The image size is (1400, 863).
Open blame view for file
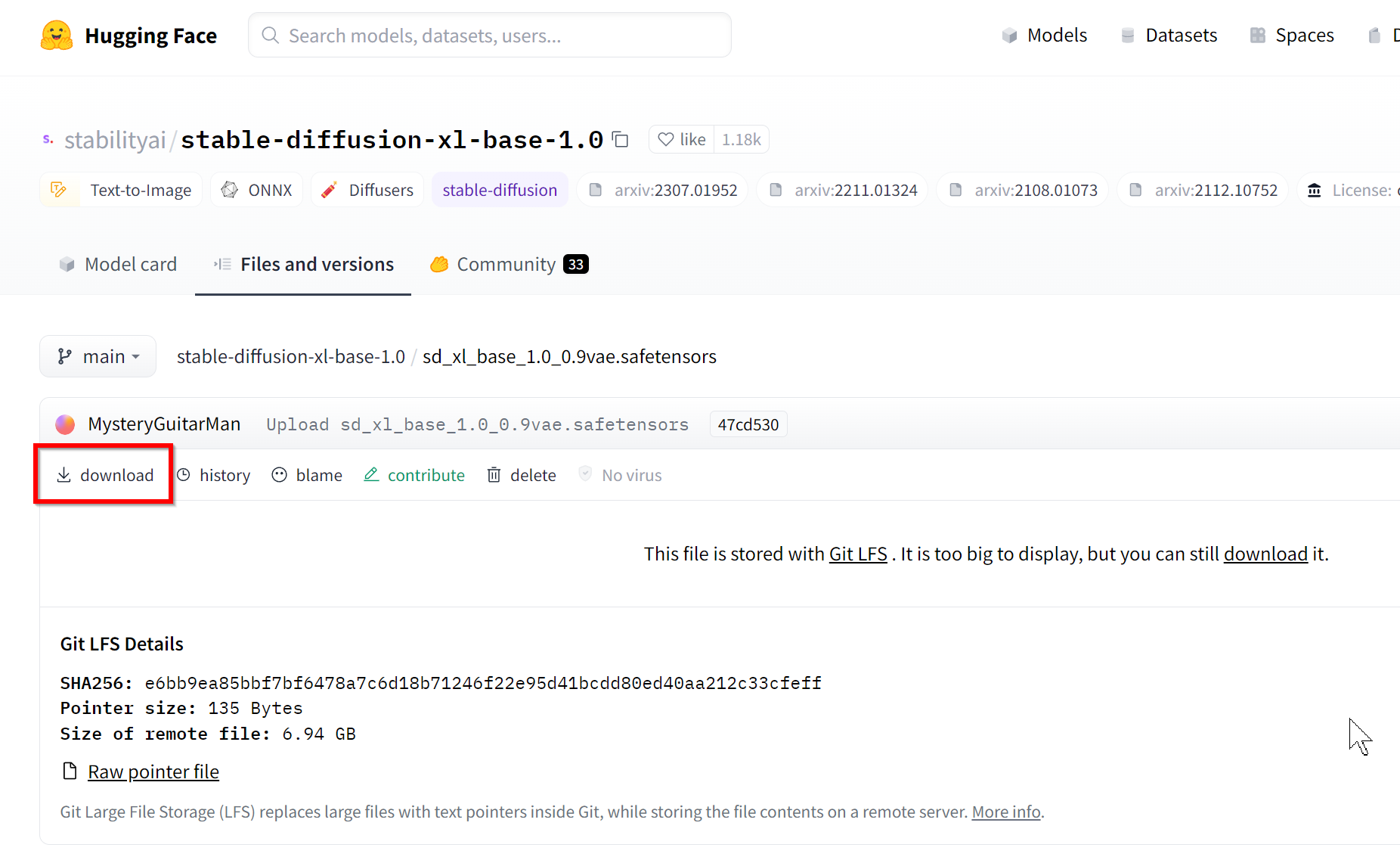(308, 475)
